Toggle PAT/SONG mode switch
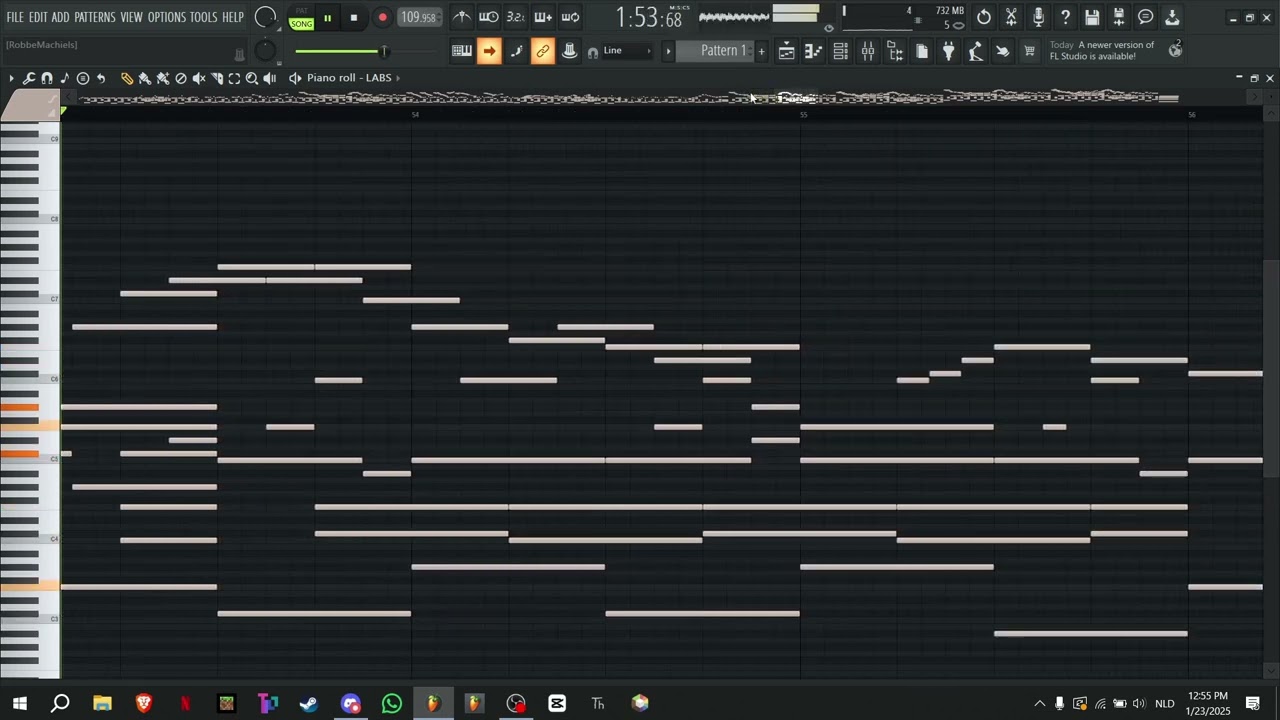 tap(301, 18)
